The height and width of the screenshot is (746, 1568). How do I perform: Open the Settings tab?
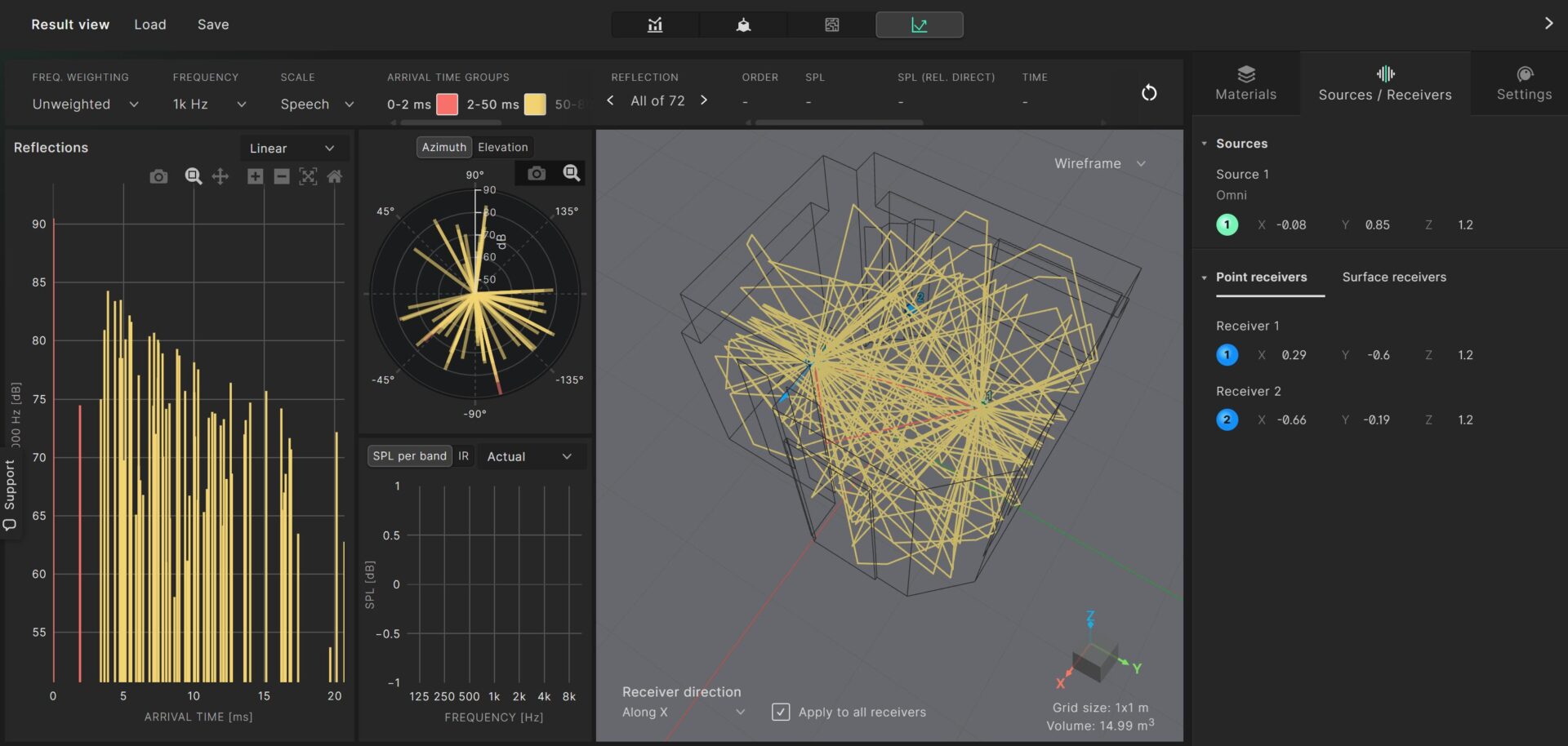1524,83
